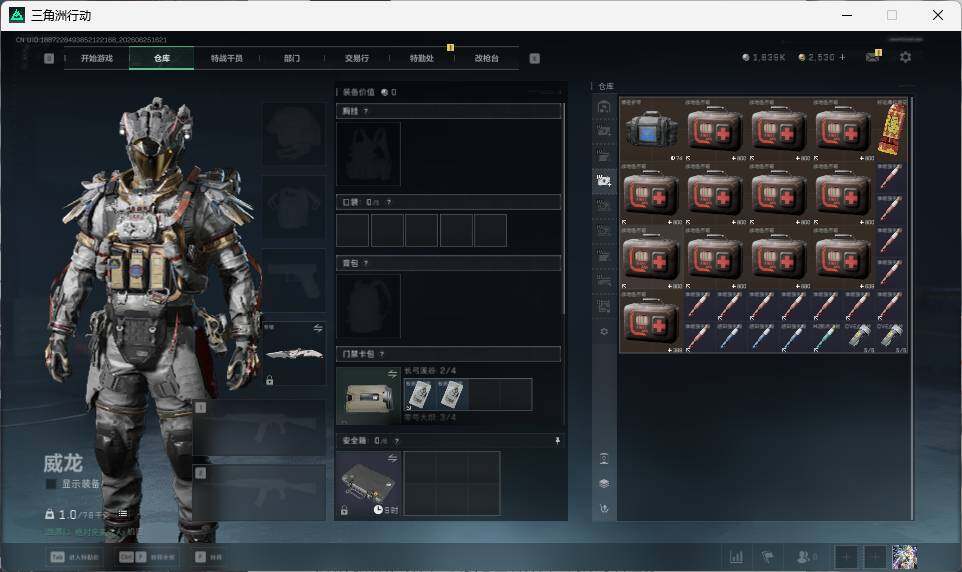Open the settings gear icon

point(905,57)
